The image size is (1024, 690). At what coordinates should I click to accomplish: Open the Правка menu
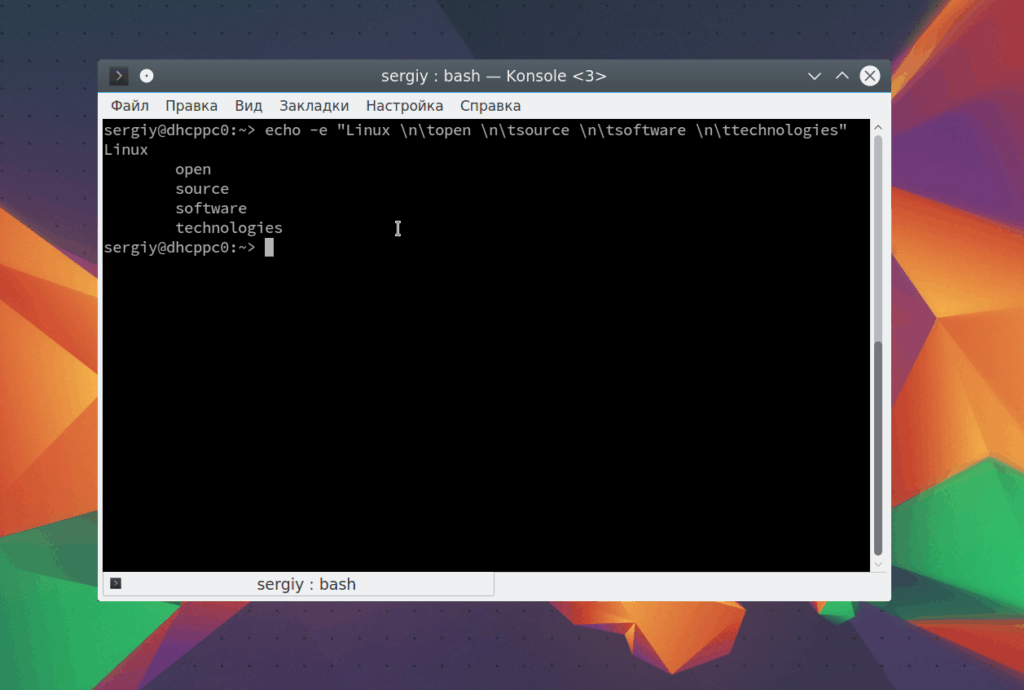[191, 106]
